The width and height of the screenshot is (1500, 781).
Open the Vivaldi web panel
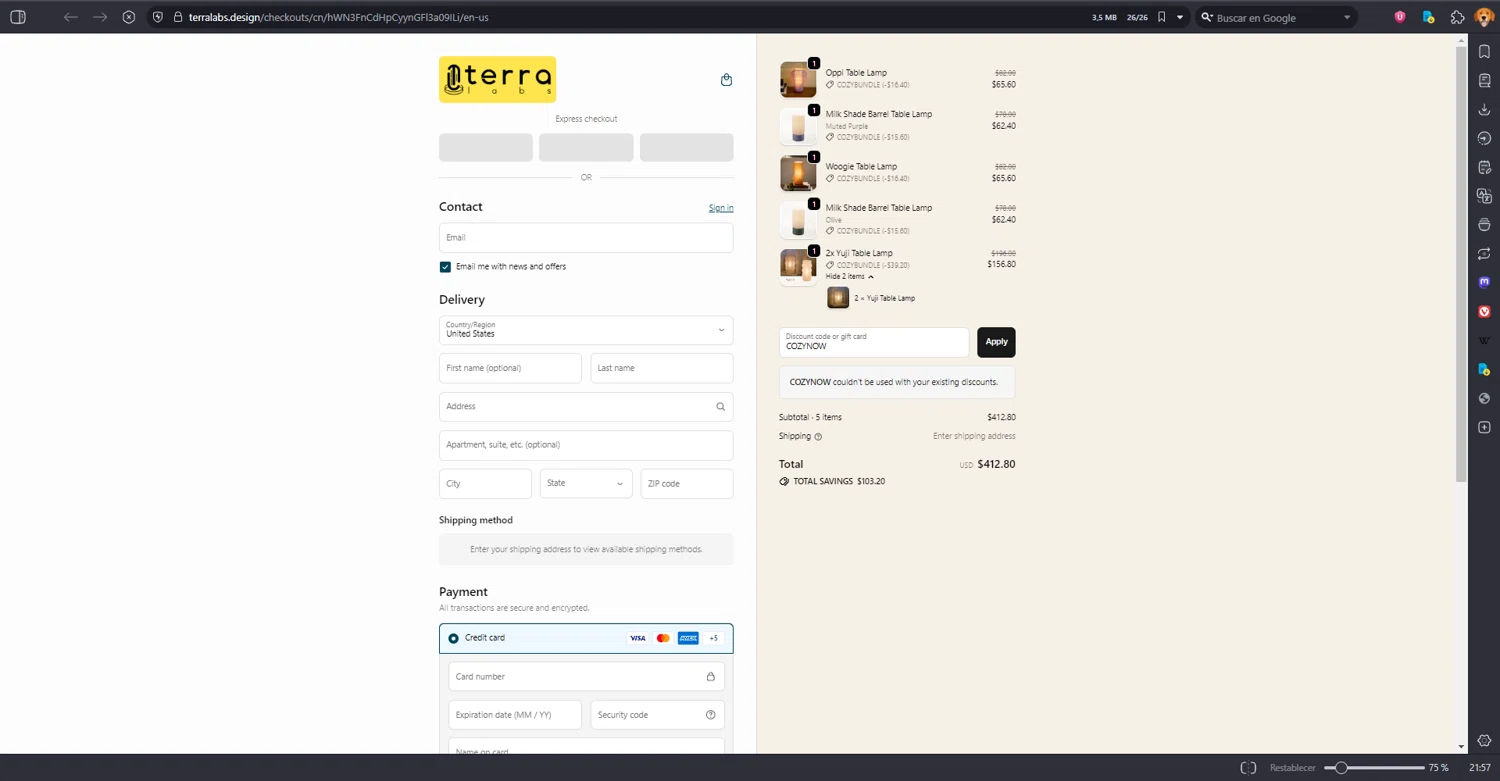click(x=1484, y=312)
